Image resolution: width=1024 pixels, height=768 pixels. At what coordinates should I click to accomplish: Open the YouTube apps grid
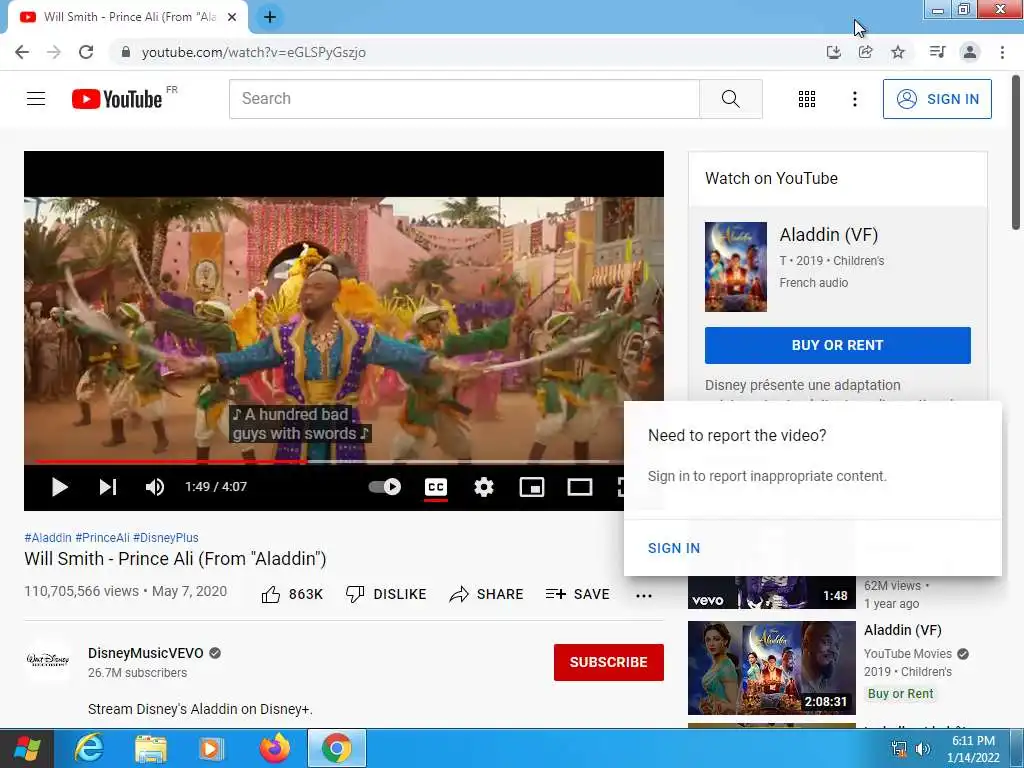pyautogui.click(x=807, y=99)
